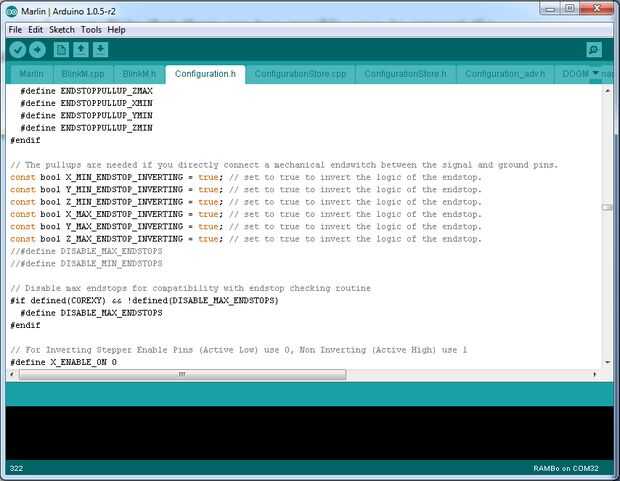Click line '#define ENDSTOPPULLUP_ZMAX'
This screenshot has height=481, width=620.
point(86,91)
